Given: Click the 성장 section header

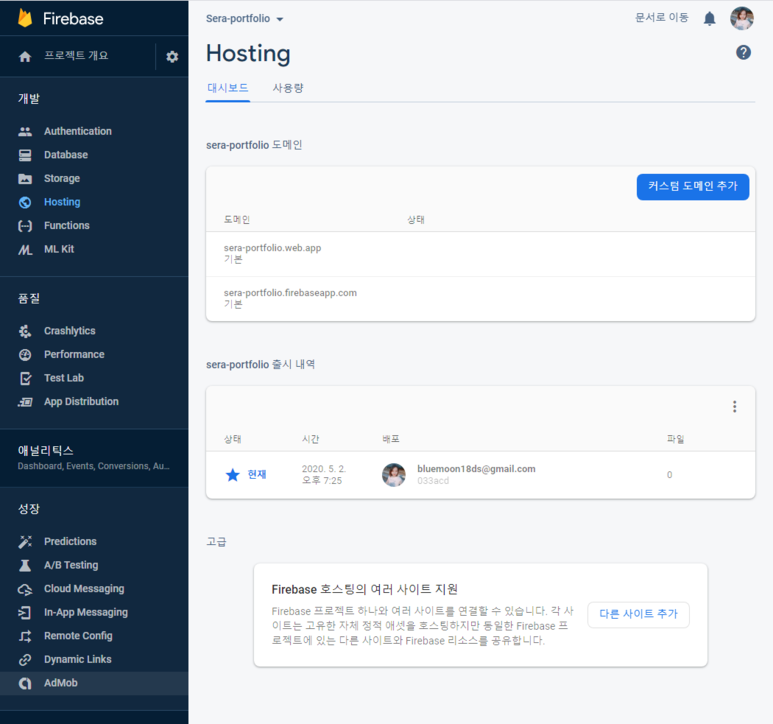Looking at the screenshot, I should click(29, 509).
